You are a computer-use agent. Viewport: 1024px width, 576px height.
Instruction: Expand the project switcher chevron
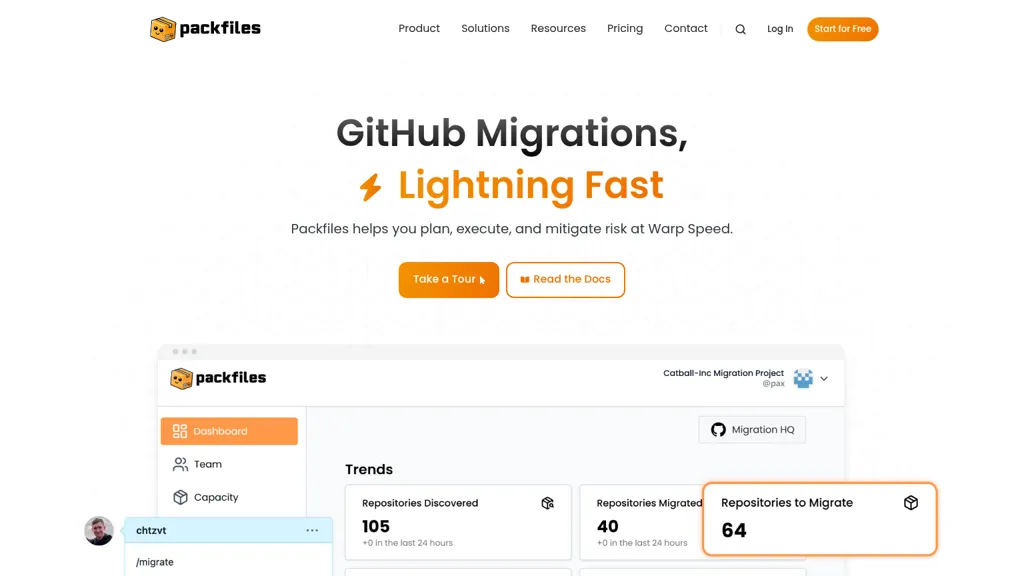click(824, 379)
